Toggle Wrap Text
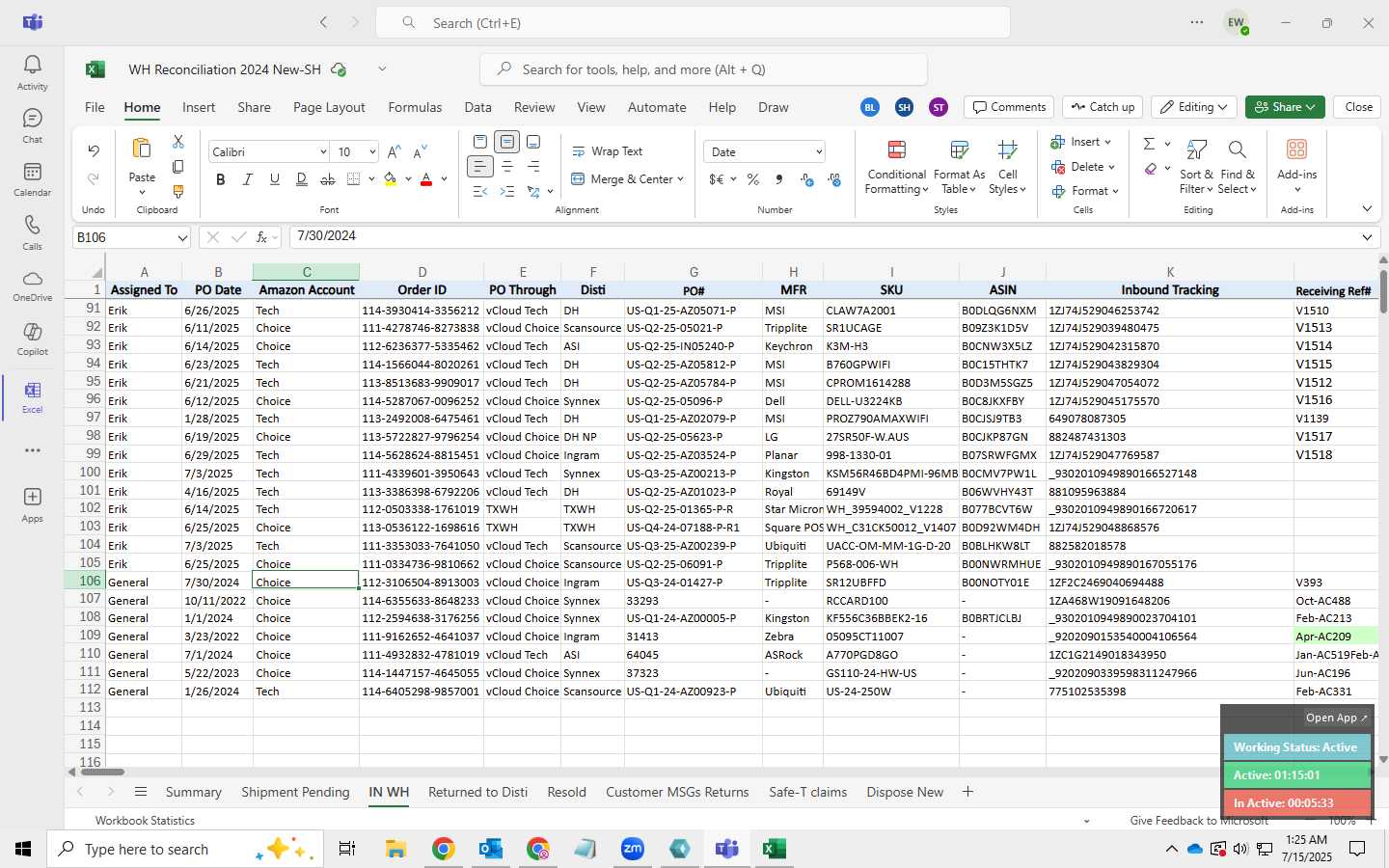 [x=608, y=151]
